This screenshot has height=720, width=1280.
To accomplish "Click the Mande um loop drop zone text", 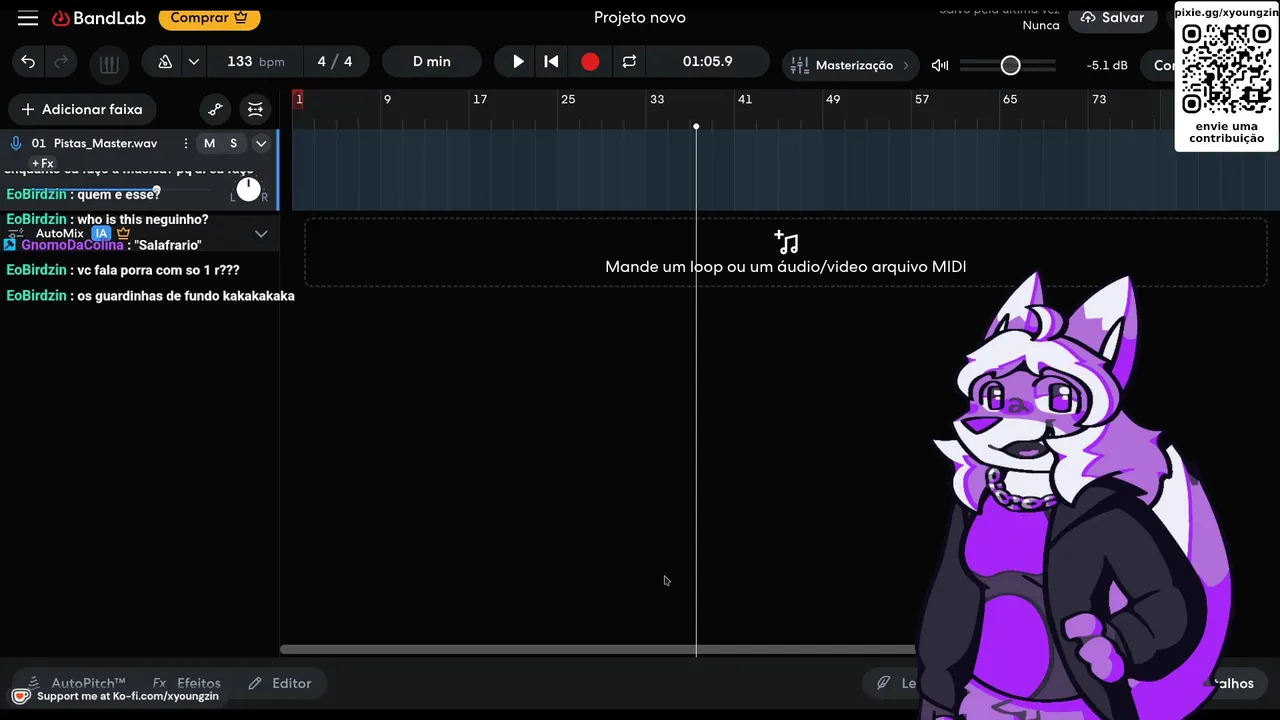I will (x=785, y=267).
